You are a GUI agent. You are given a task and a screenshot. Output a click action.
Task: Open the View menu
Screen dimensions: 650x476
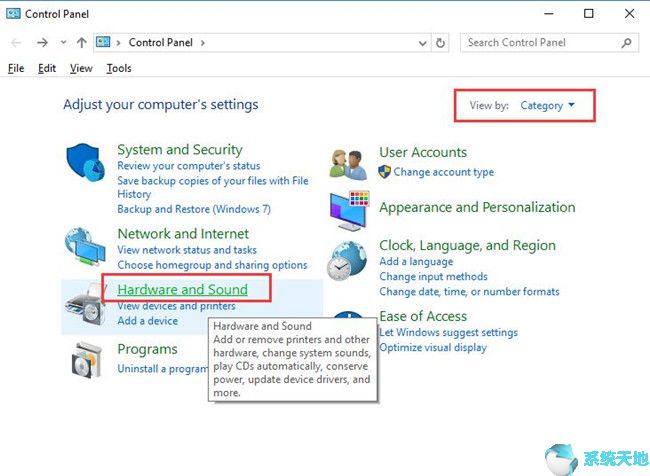(x=81, y=68)
